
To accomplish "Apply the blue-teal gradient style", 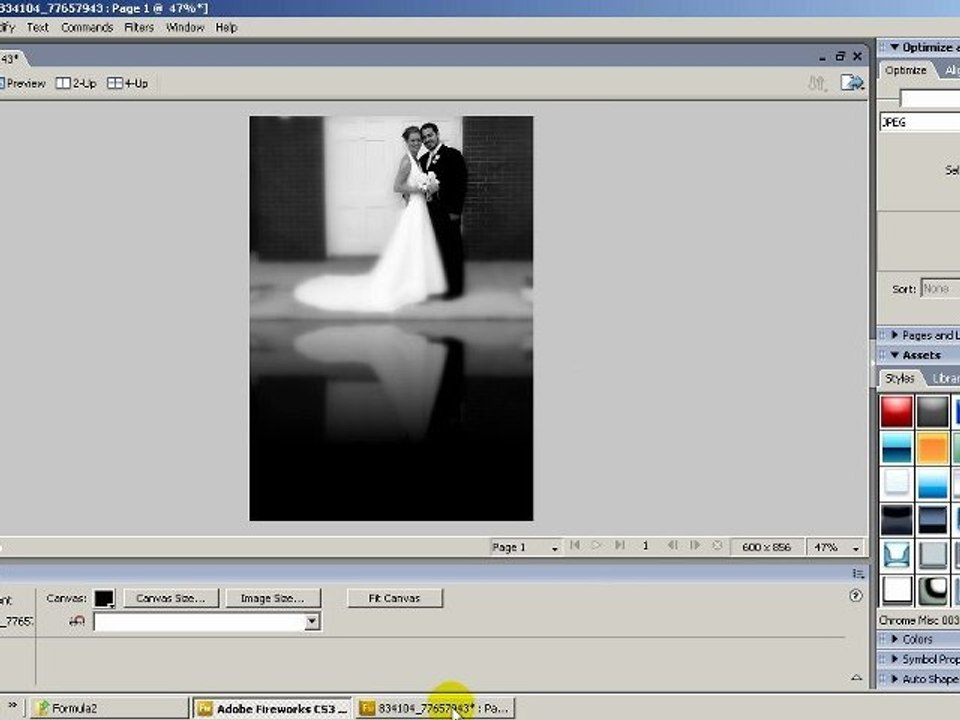I will [x=896, y=448].
